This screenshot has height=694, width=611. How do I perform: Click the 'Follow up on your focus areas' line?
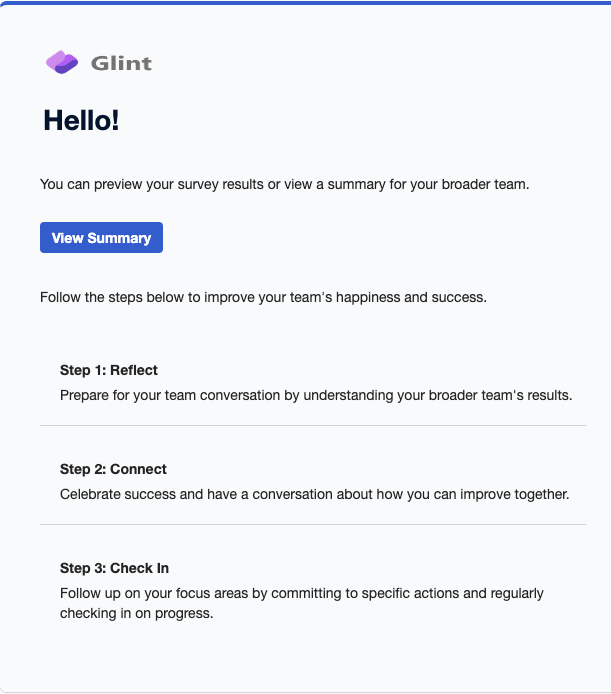tap(302, 593)
